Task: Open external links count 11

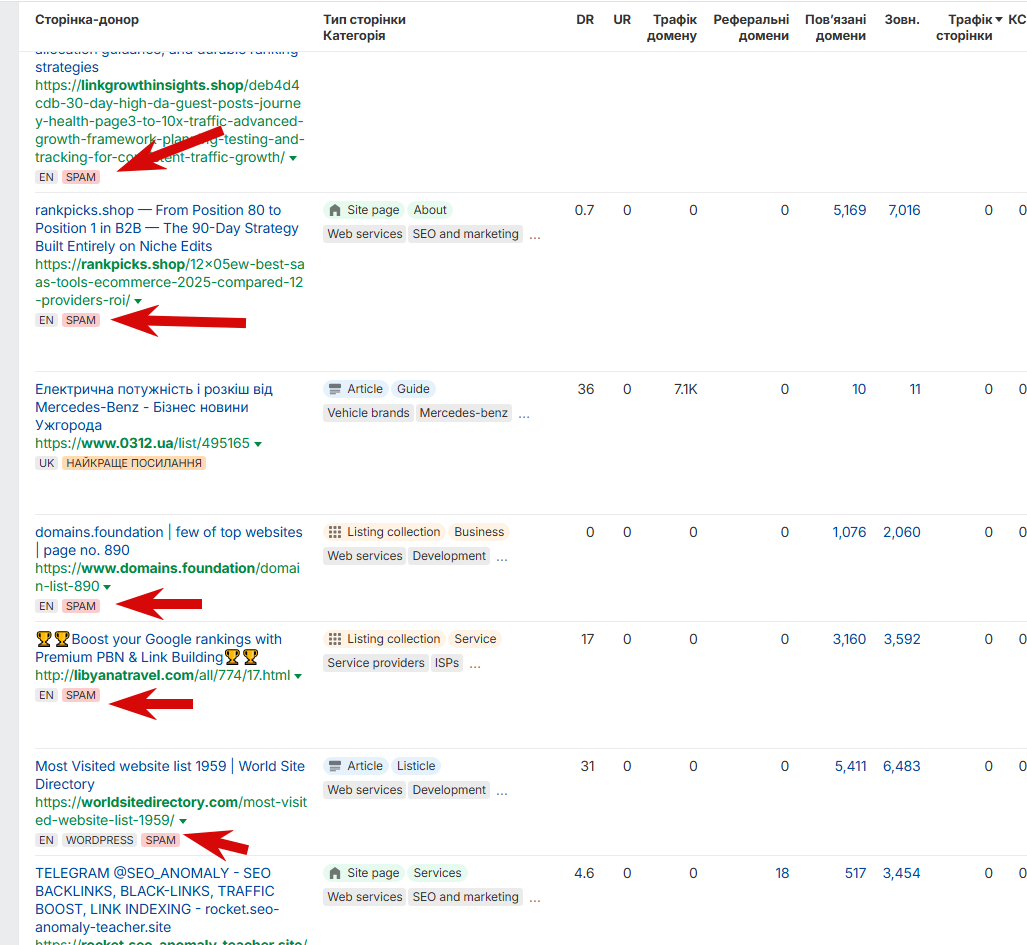Action: pyautogui.click(x=915, y=389)
